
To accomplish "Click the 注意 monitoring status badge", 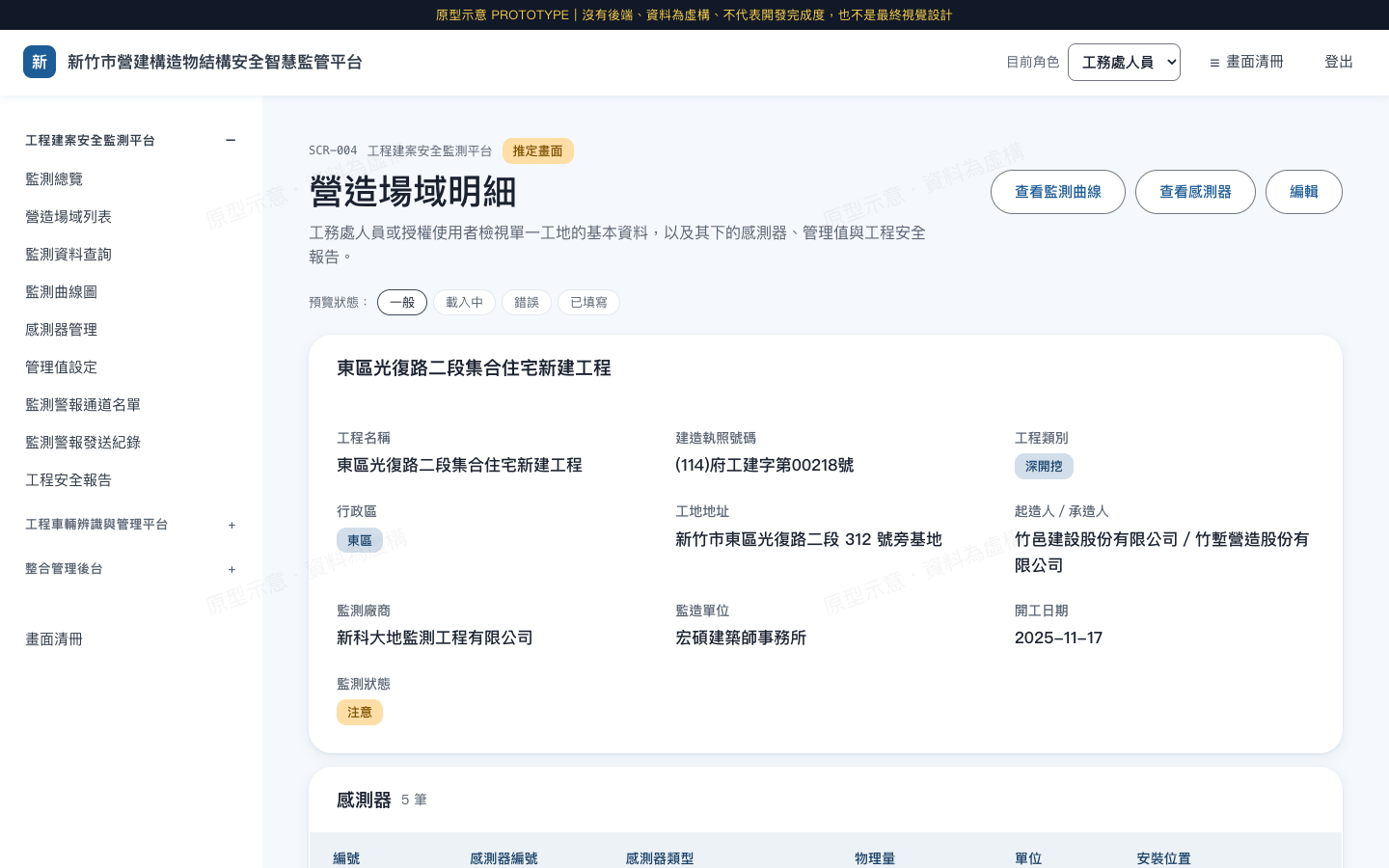I will pos(360,713).
